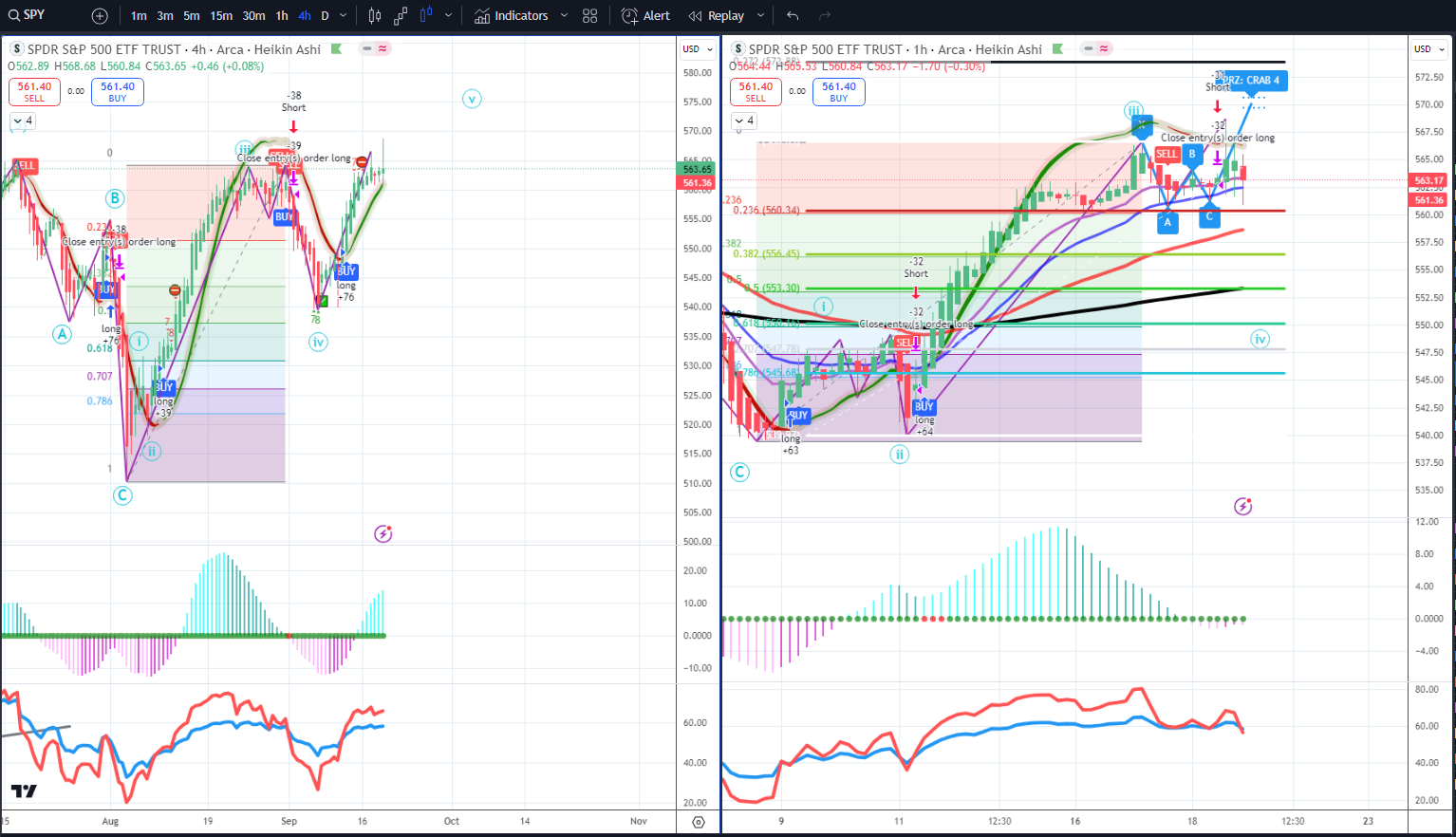Collapse 1h chart indicator legend
Viewport: 1456px width, 837px height.
tap(744, 121)
